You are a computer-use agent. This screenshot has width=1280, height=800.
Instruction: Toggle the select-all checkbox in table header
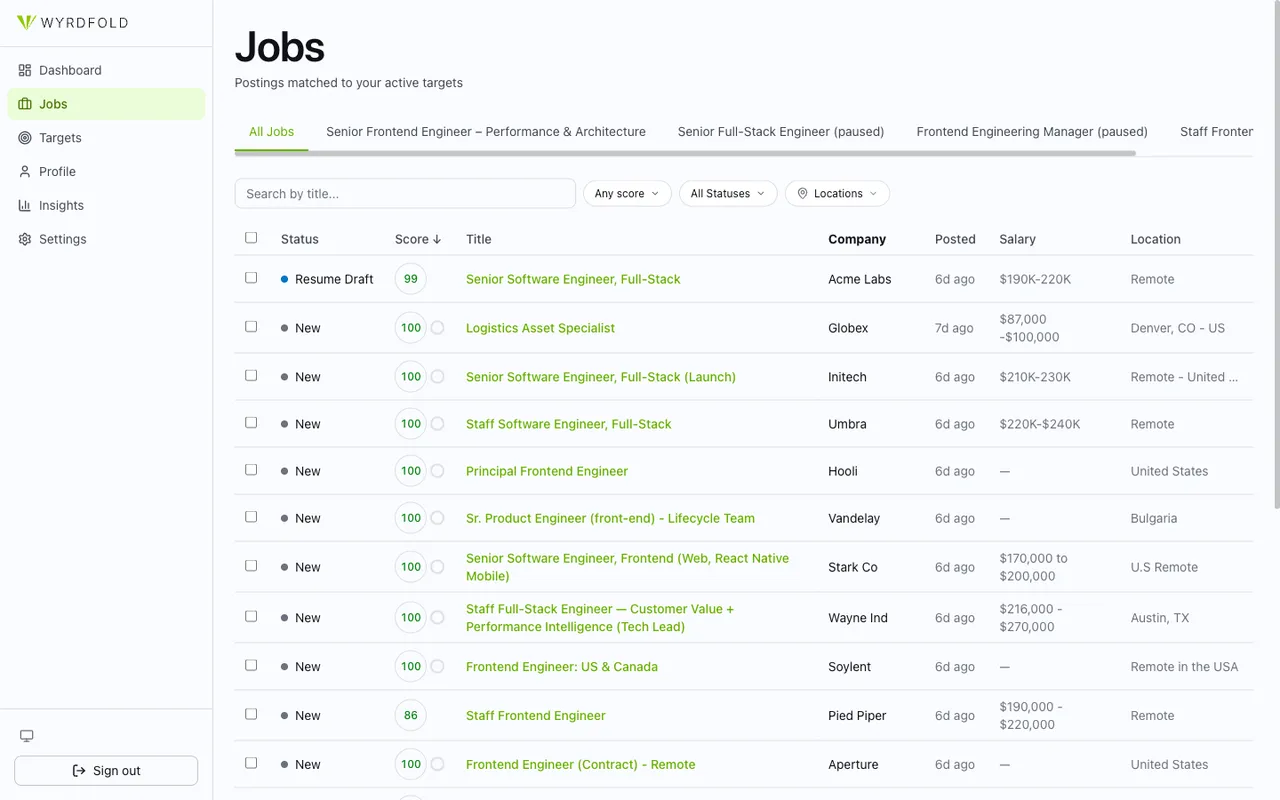pyautogui.click(x=251, y=238)
